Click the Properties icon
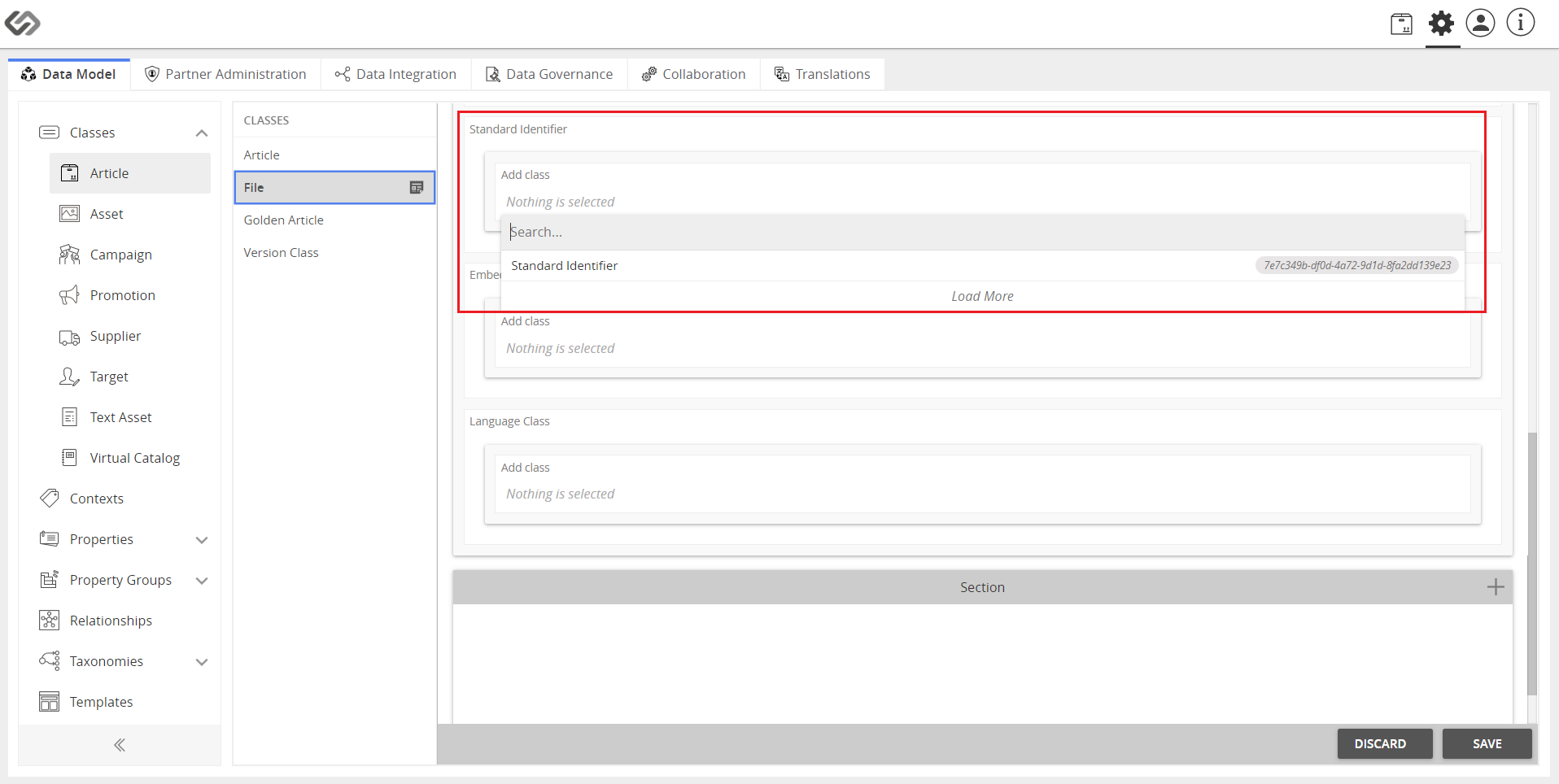This screenshot has height=784, width=1559. pos(49,538)
